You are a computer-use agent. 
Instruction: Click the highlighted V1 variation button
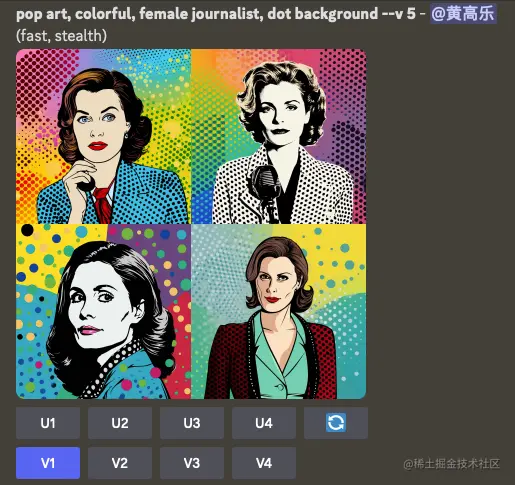(x=48, y=463)
